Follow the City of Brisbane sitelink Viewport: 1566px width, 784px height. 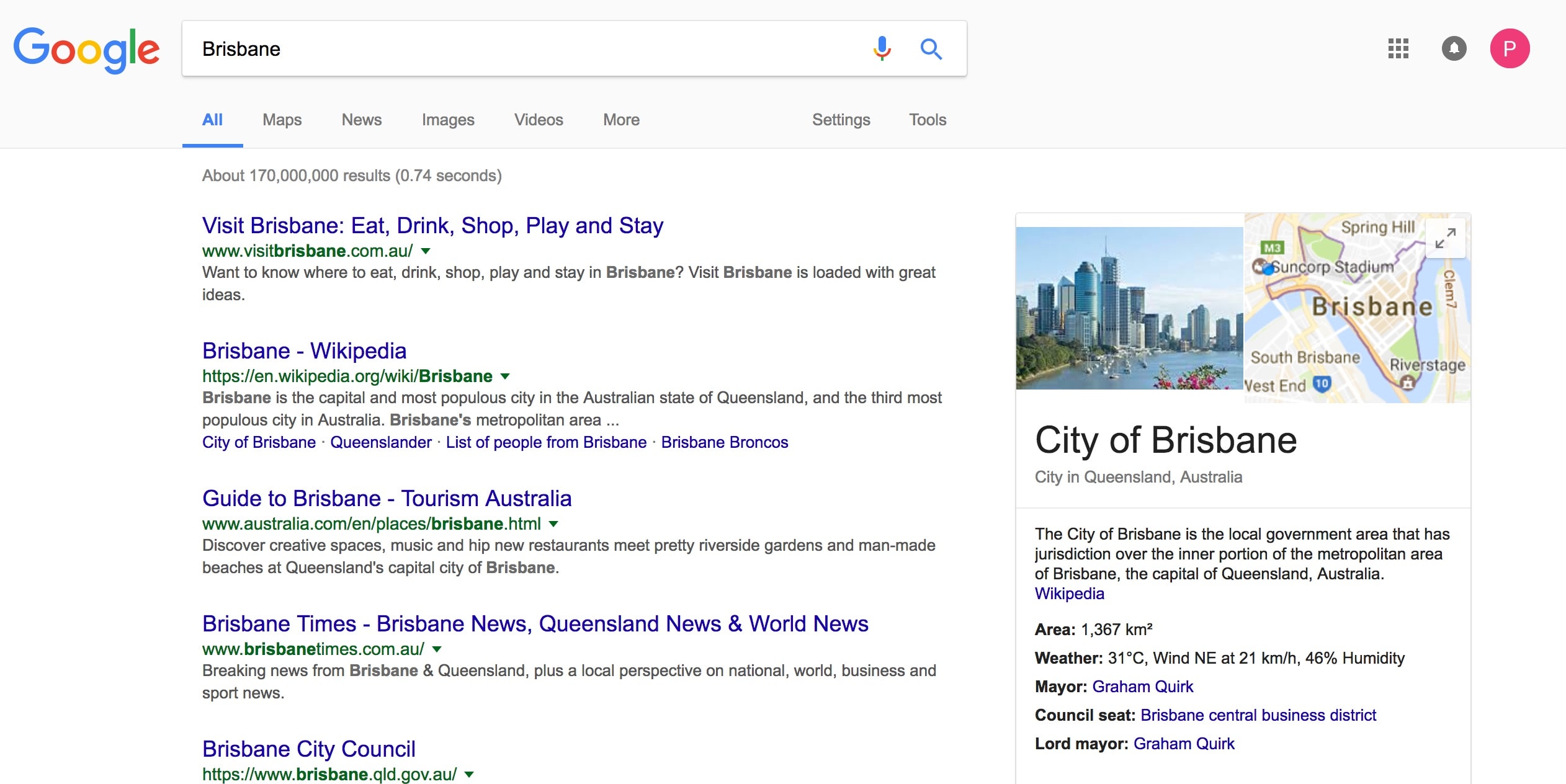click(259, 443)
